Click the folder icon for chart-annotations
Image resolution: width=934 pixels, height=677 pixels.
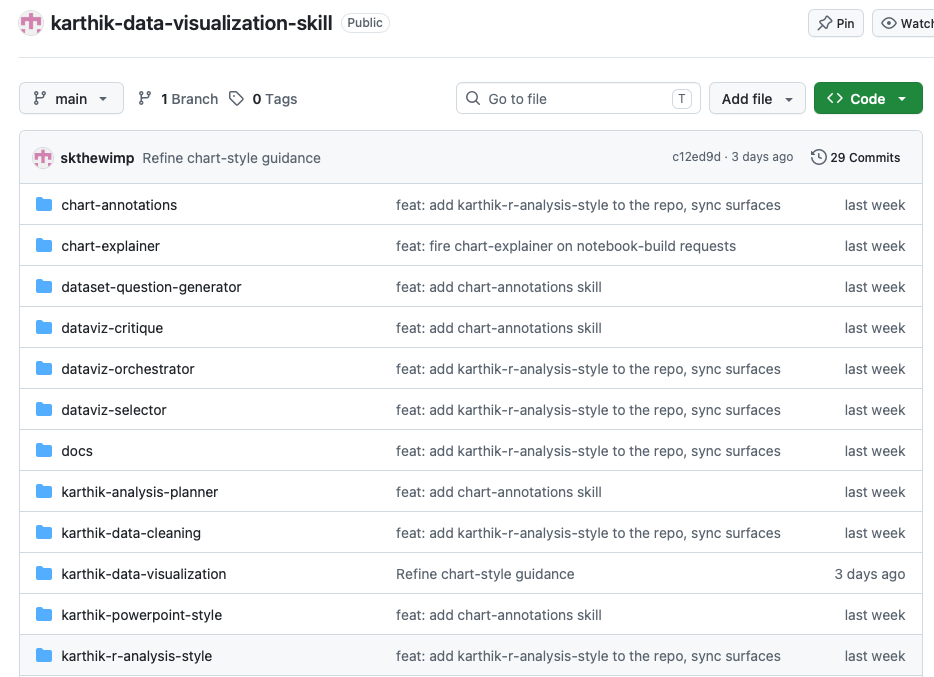tap(44, 205)
